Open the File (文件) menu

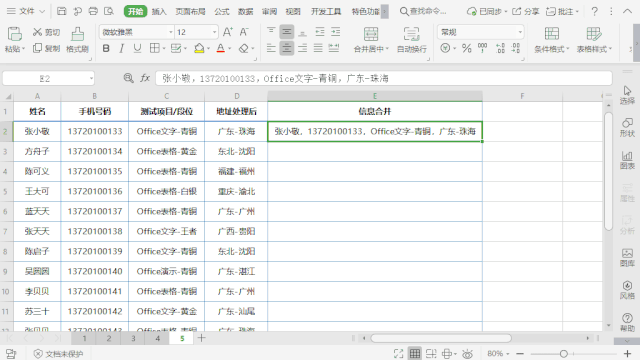(x=26, y=11)
